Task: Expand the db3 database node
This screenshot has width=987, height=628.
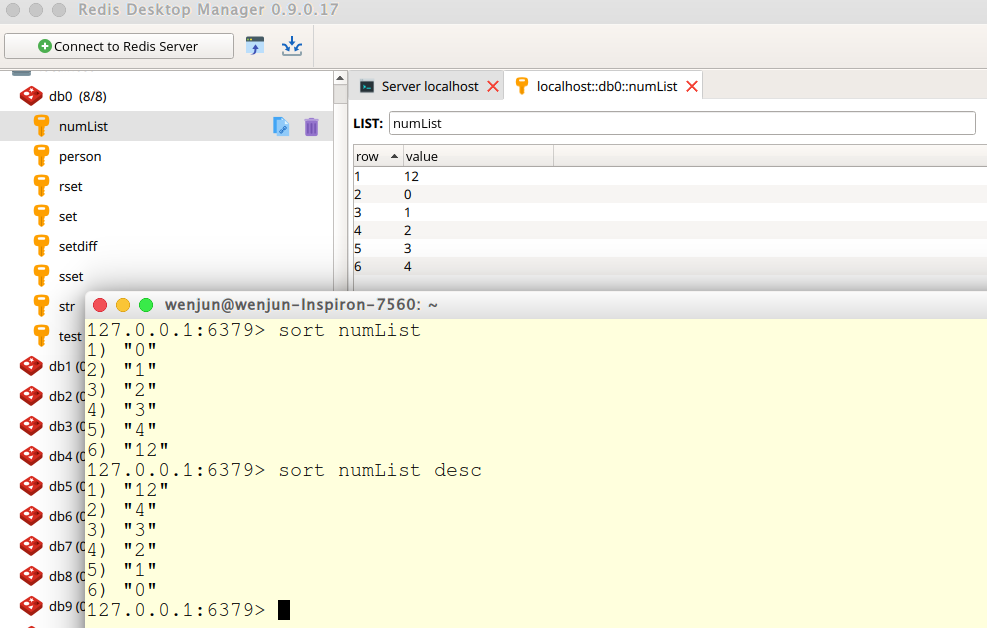Action: 31,426
